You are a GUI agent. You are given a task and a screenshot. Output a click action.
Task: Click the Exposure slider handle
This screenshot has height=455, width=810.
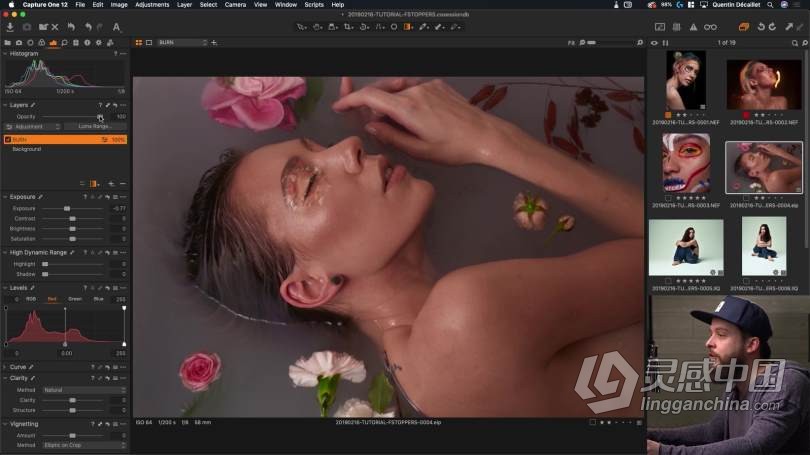point(67,209)
